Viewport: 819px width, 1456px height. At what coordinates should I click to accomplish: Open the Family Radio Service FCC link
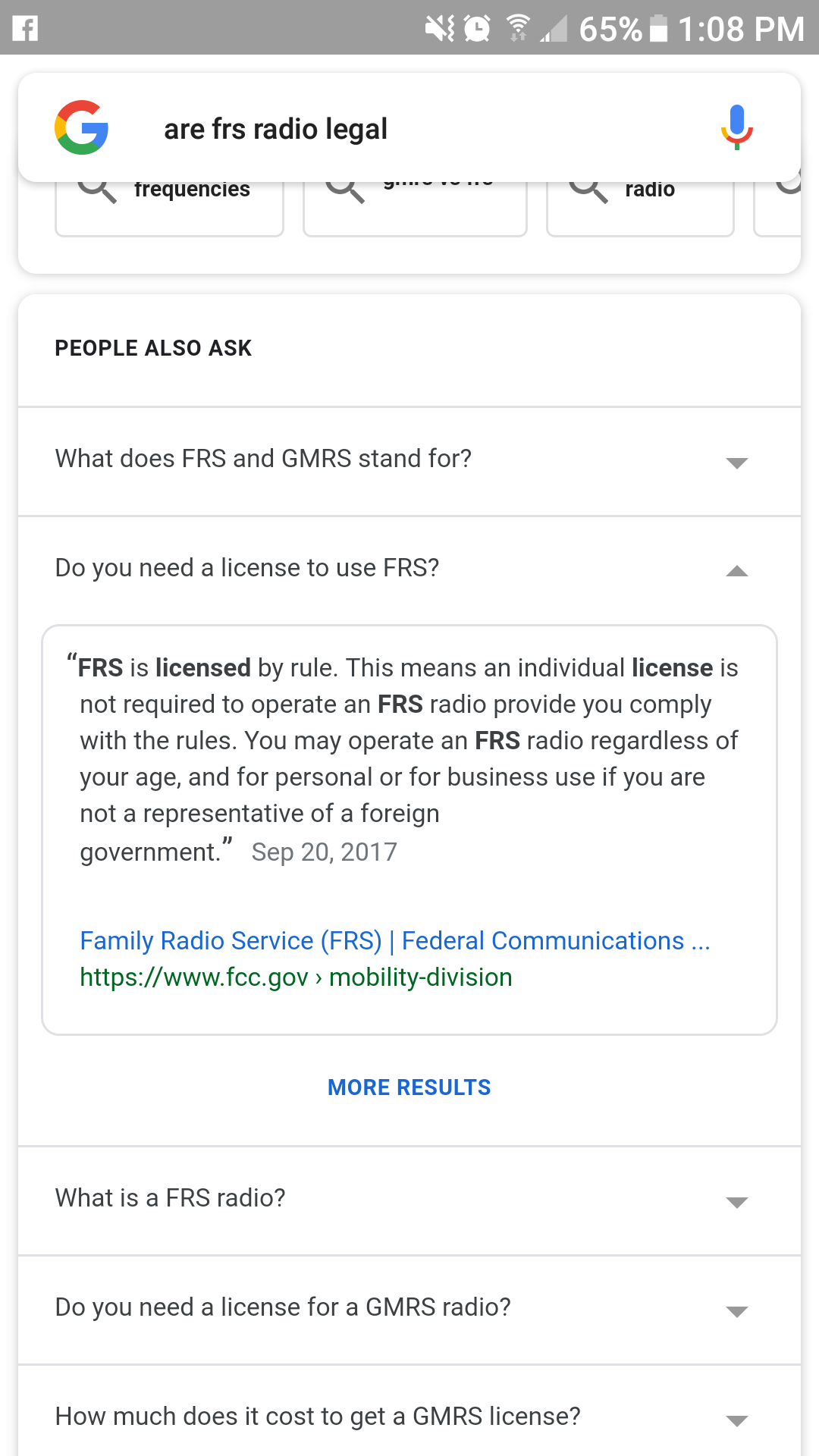tap(394, 940)
